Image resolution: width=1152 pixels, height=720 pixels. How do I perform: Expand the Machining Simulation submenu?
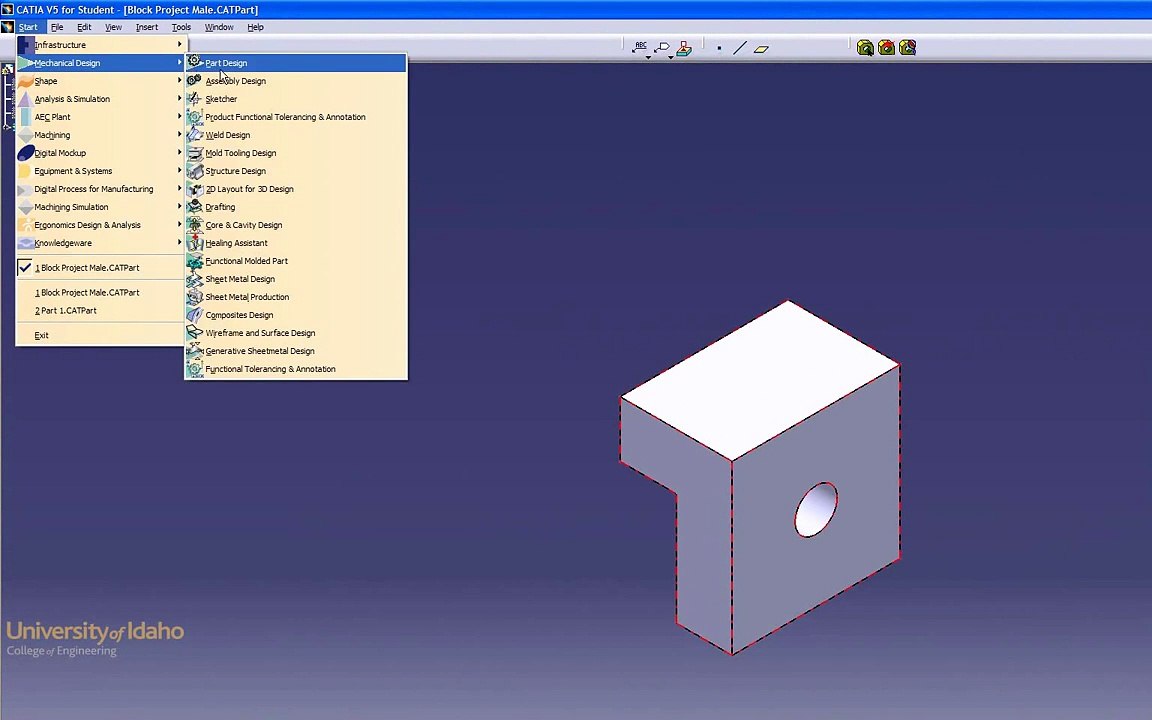(100, 206)
